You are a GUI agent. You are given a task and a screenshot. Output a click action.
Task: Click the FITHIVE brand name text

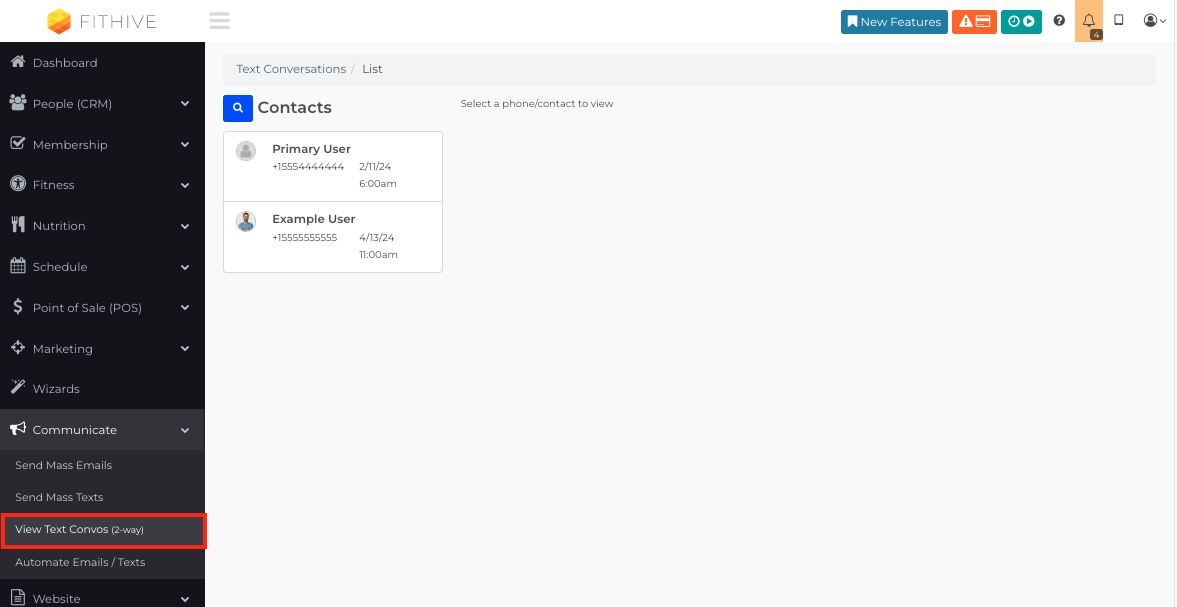(x=118, y=22)
